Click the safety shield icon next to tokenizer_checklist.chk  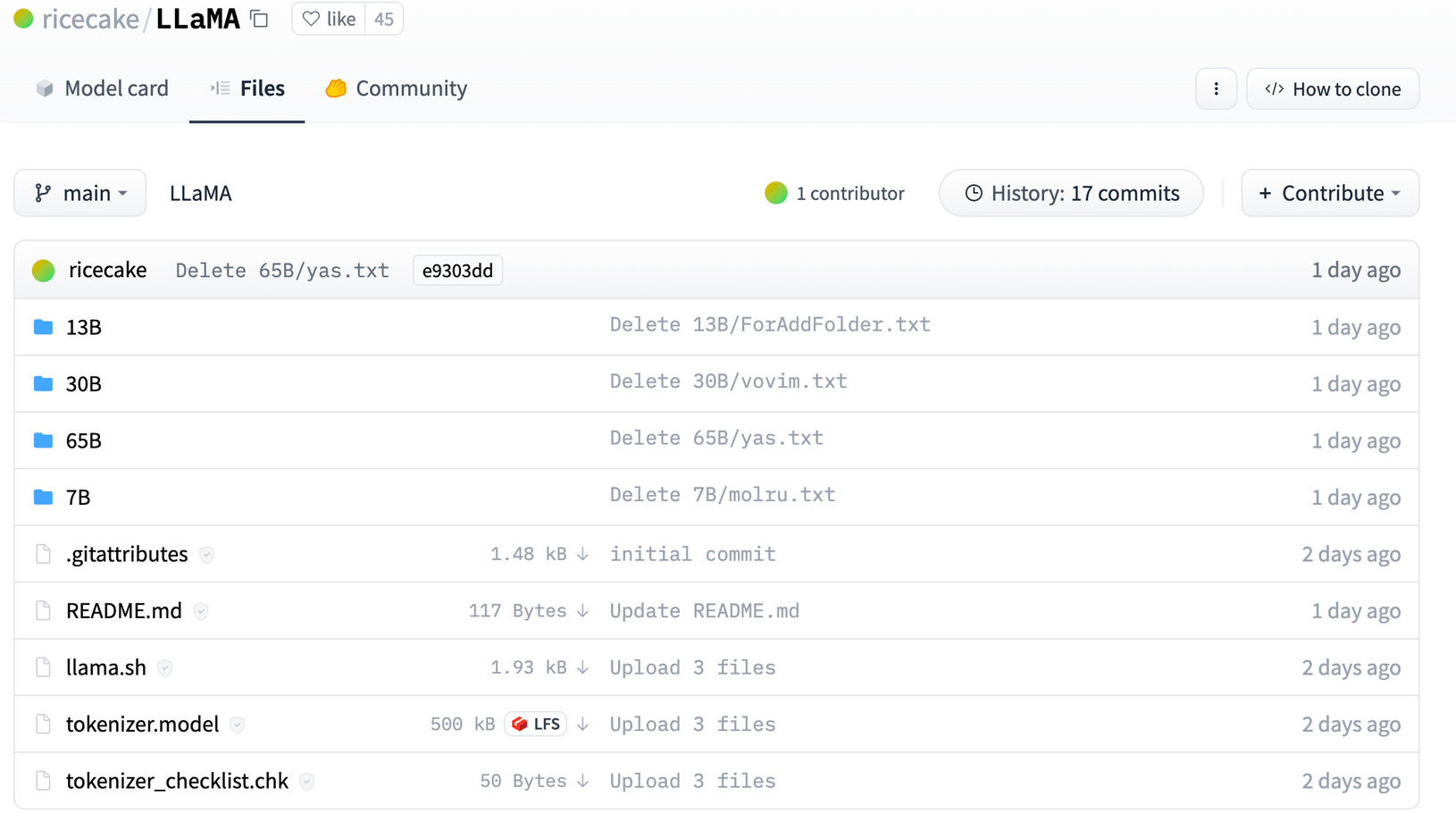point(306,782)
